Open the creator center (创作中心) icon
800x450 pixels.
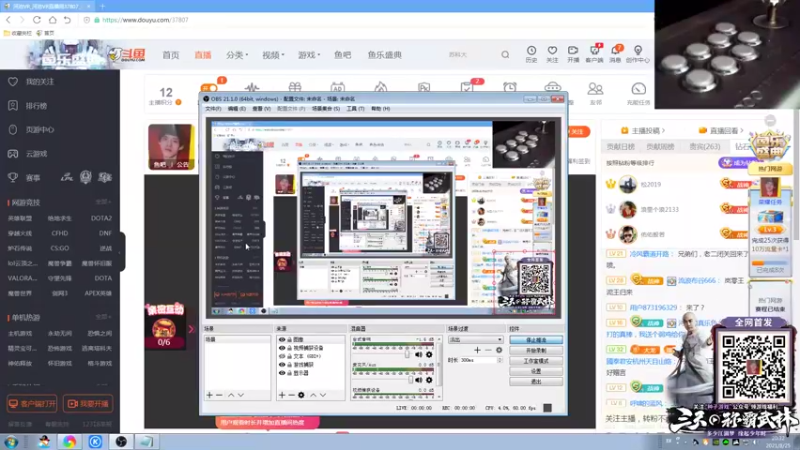click(638, 54)
